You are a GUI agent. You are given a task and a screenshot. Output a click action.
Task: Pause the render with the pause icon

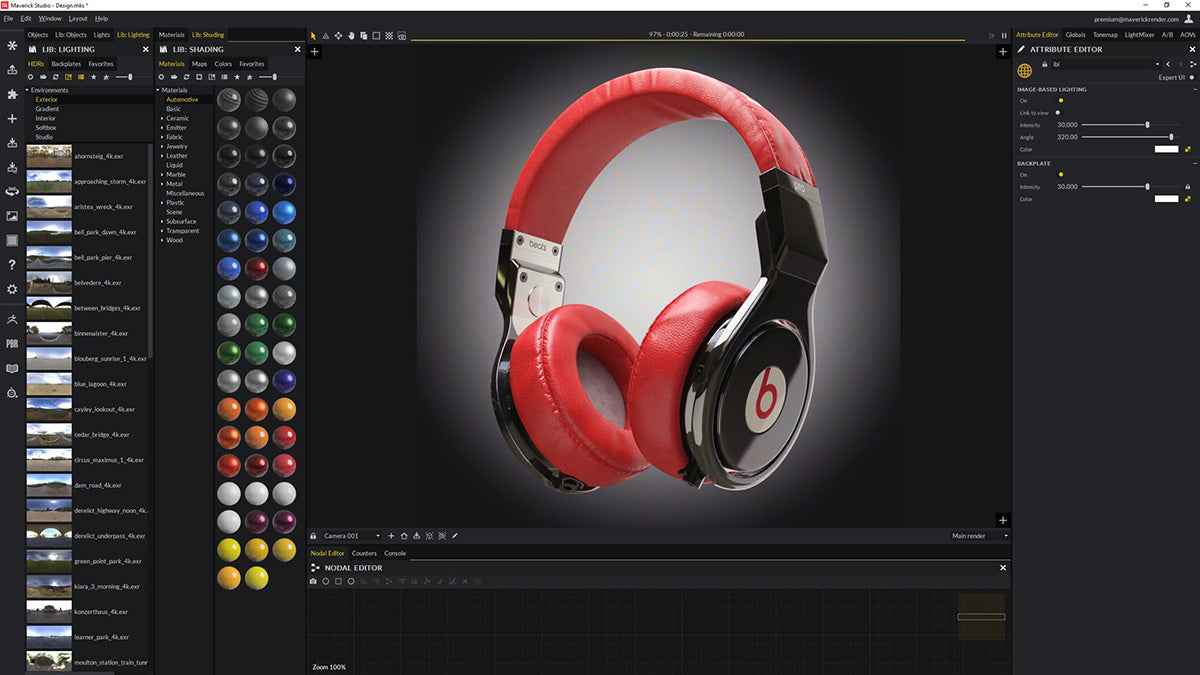tap(1004, 34)
